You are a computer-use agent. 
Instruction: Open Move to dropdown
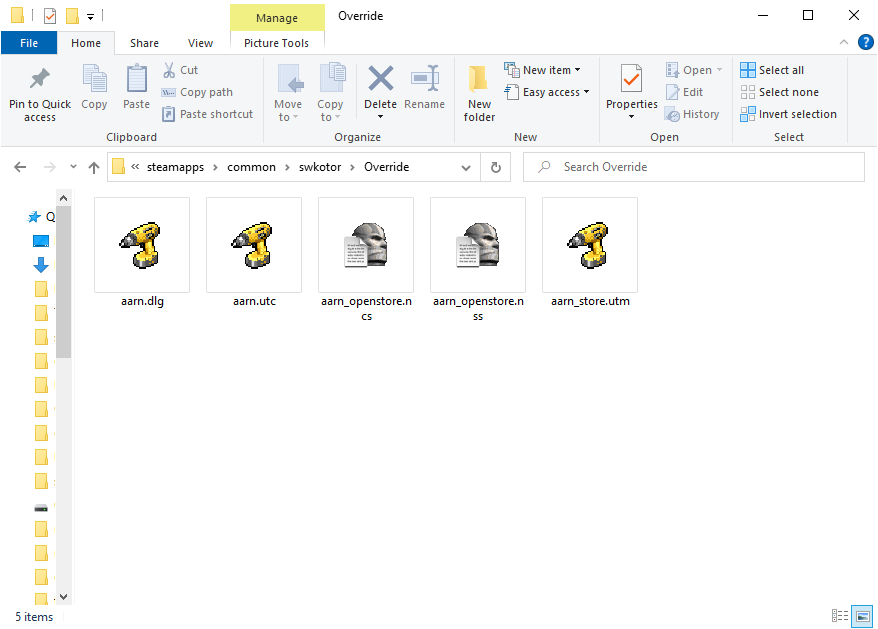click(288, 93)
